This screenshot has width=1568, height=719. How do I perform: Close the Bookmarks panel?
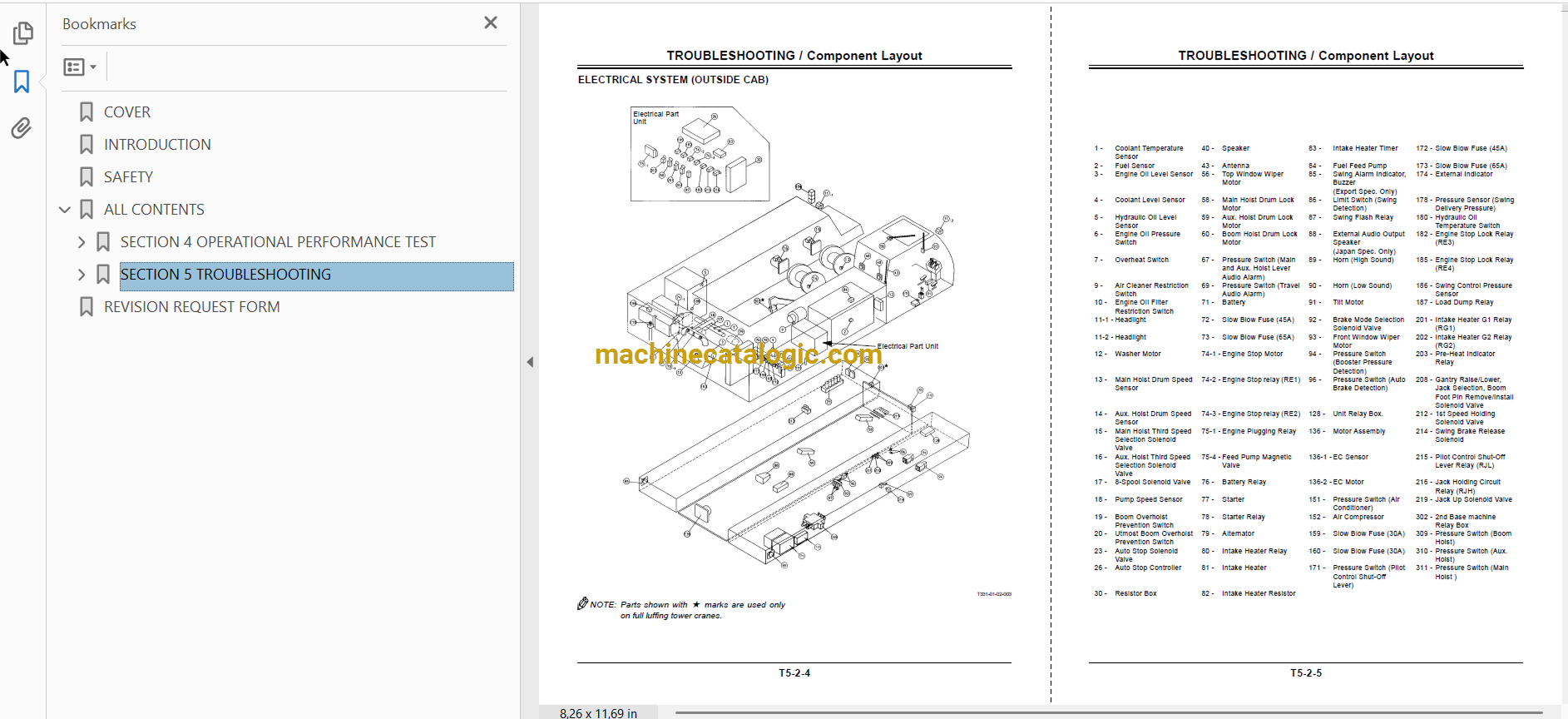click(x=491, y=23)
